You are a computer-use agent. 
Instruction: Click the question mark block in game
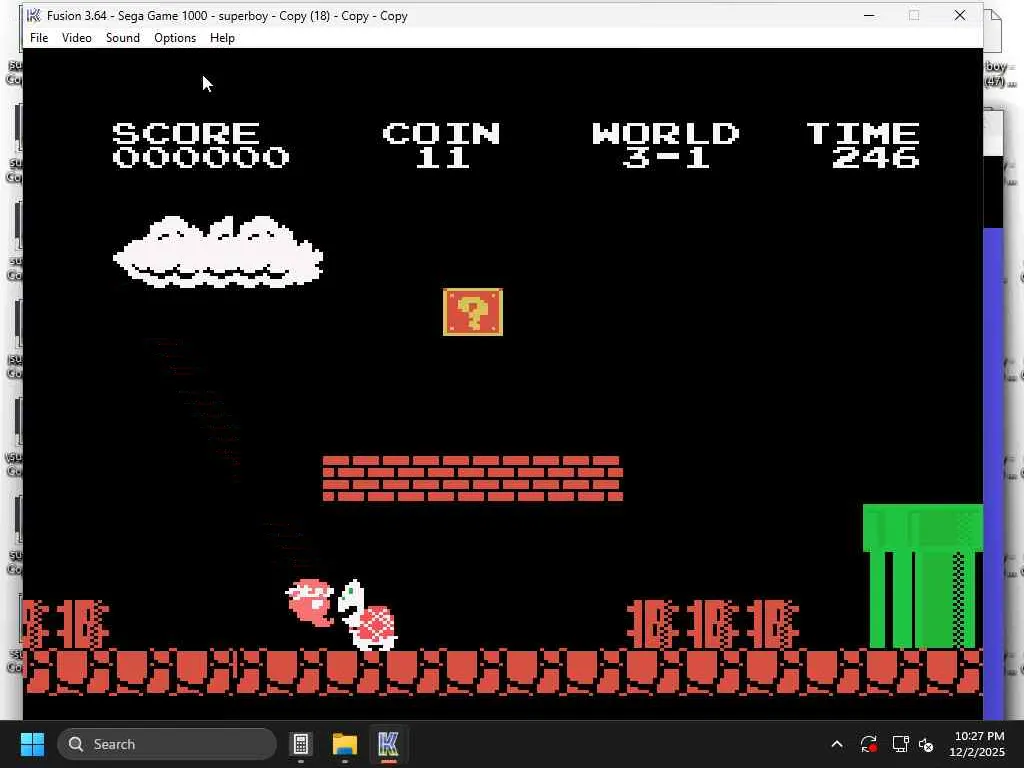tap(473, 312)
